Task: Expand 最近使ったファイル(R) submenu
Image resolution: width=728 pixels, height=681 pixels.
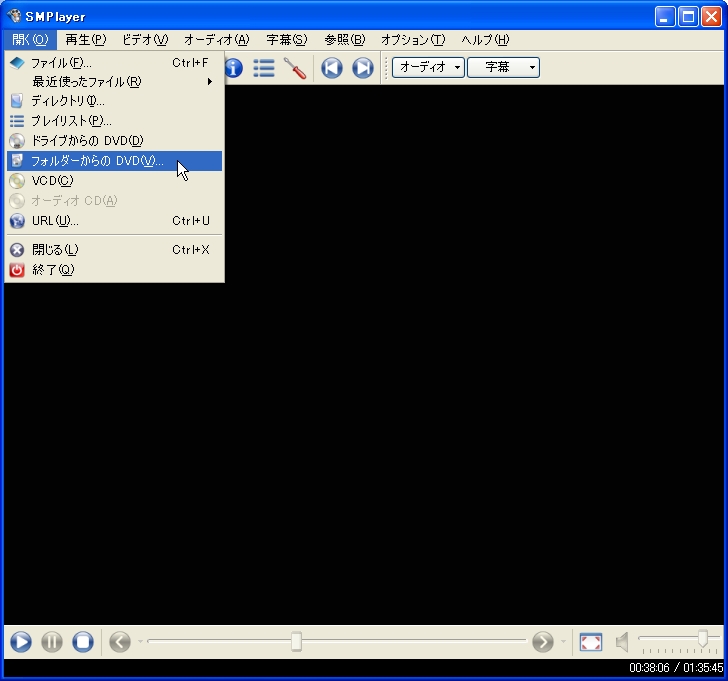Action: [x=114, y=82]
